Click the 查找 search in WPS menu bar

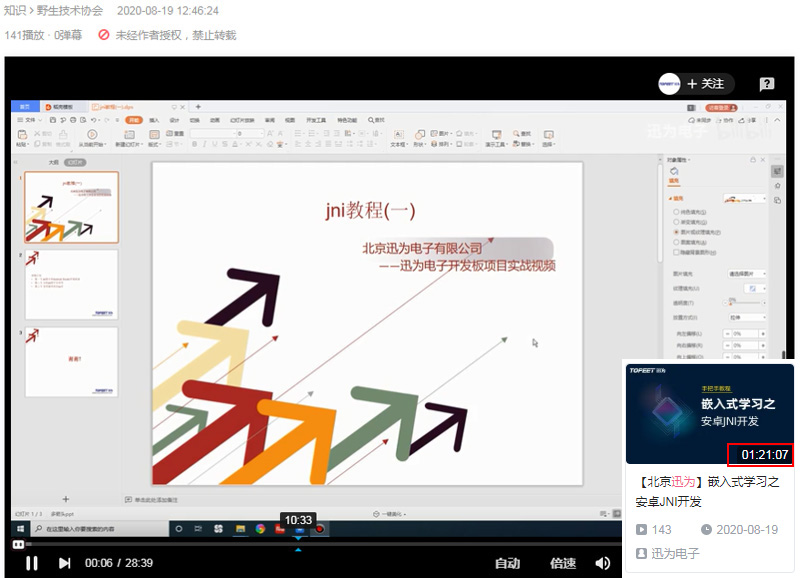(377, 120)
